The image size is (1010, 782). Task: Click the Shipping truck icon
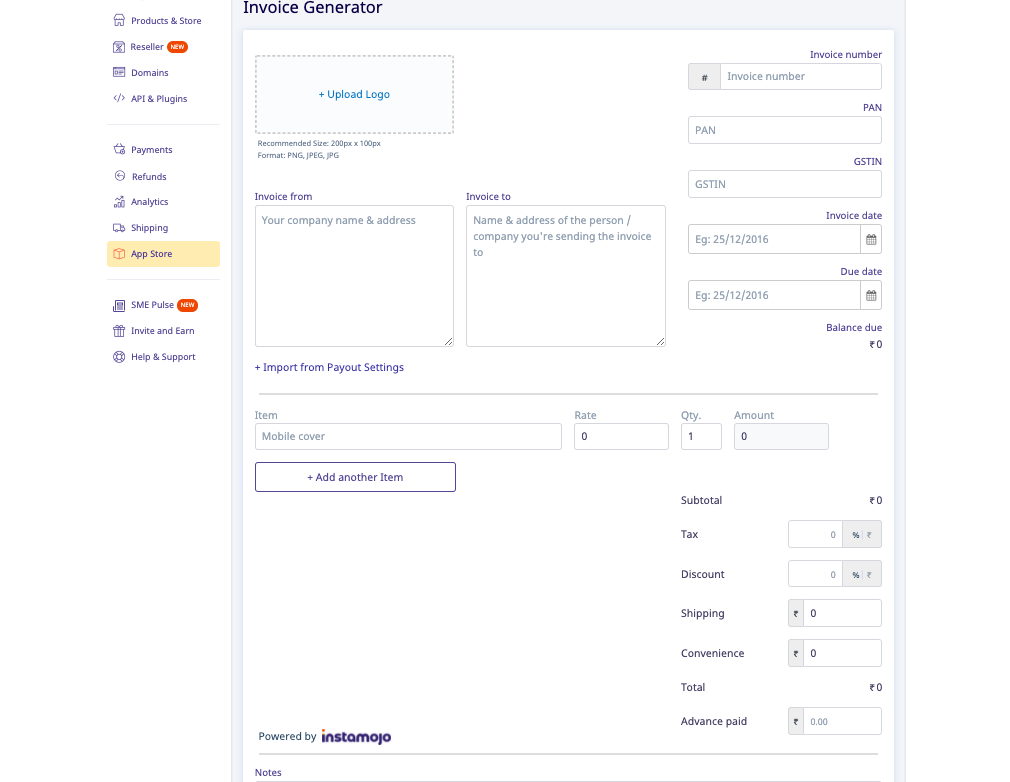click(x=119, y=228)
